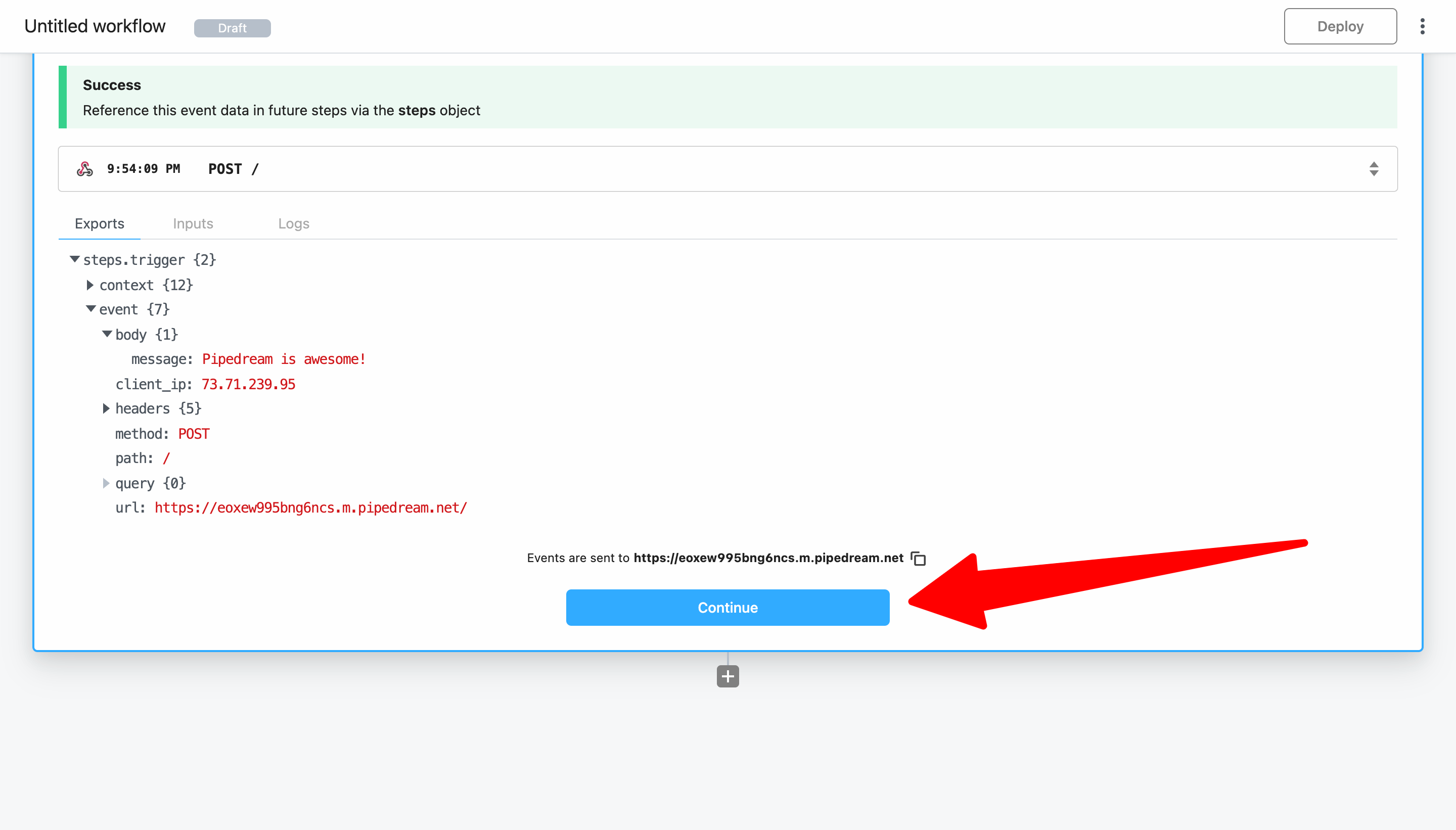Click the pipedream.net url value link
The height and width of the screenshot is (830, 1456).
(x=311, y=508)
